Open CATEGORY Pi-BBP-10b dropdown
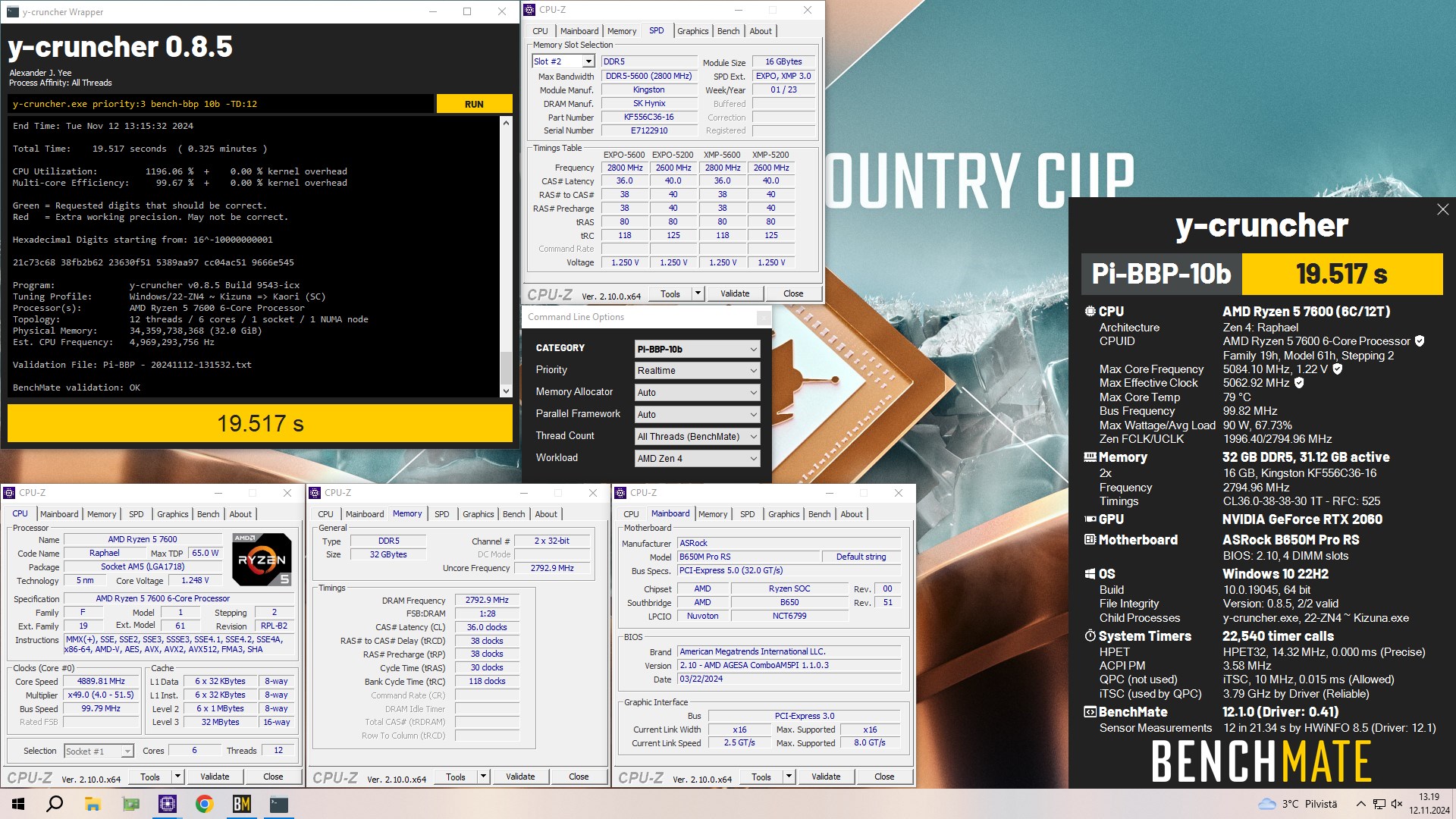This screenshot has width=1456, height=819. (x=697, y=349)
